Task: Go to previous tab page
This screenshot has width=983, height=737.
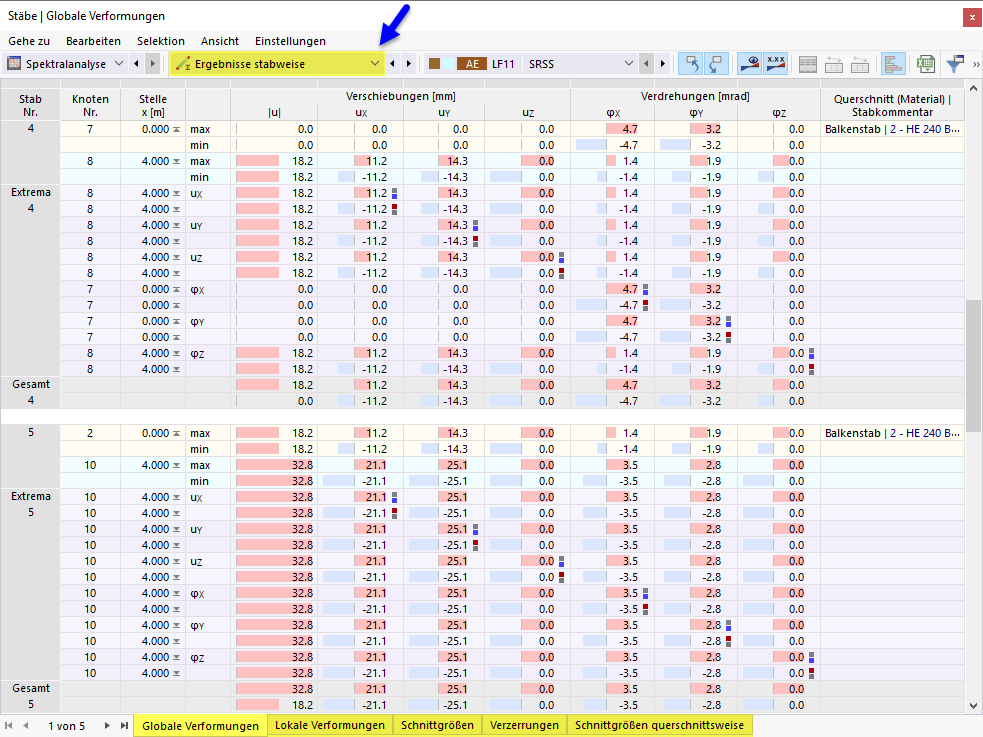Action: coord(26,726)
